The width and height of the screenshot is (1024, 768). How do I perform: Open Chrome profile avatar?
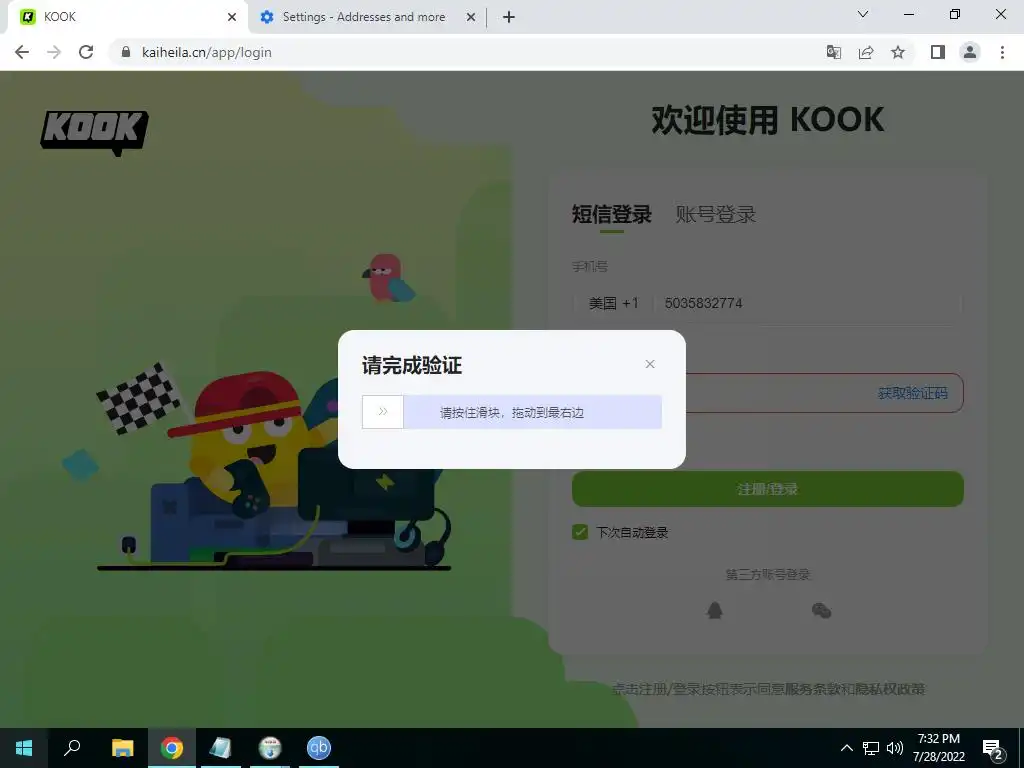(970, 52)
